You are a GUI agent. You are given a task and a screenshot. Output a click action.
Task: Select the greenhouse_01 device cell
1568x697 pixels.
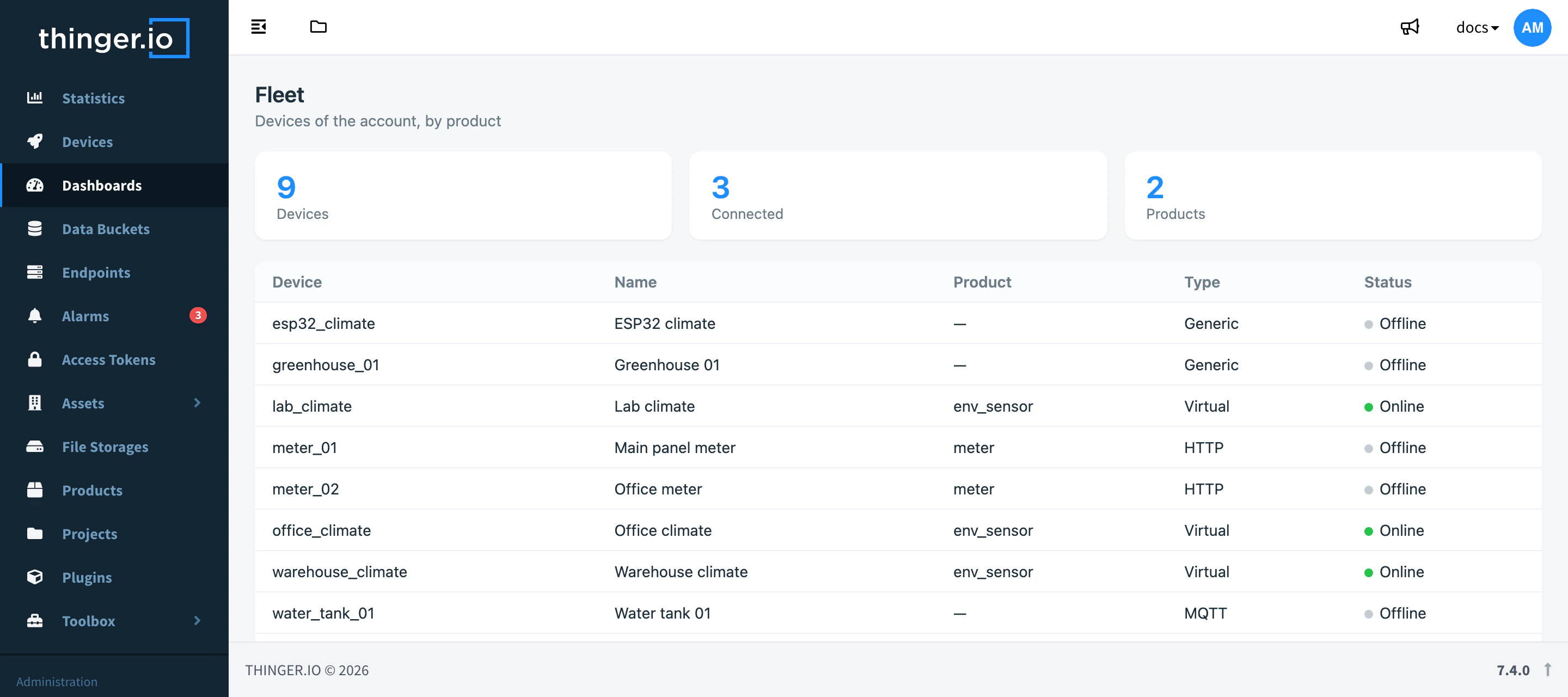(x=326, y=365)
